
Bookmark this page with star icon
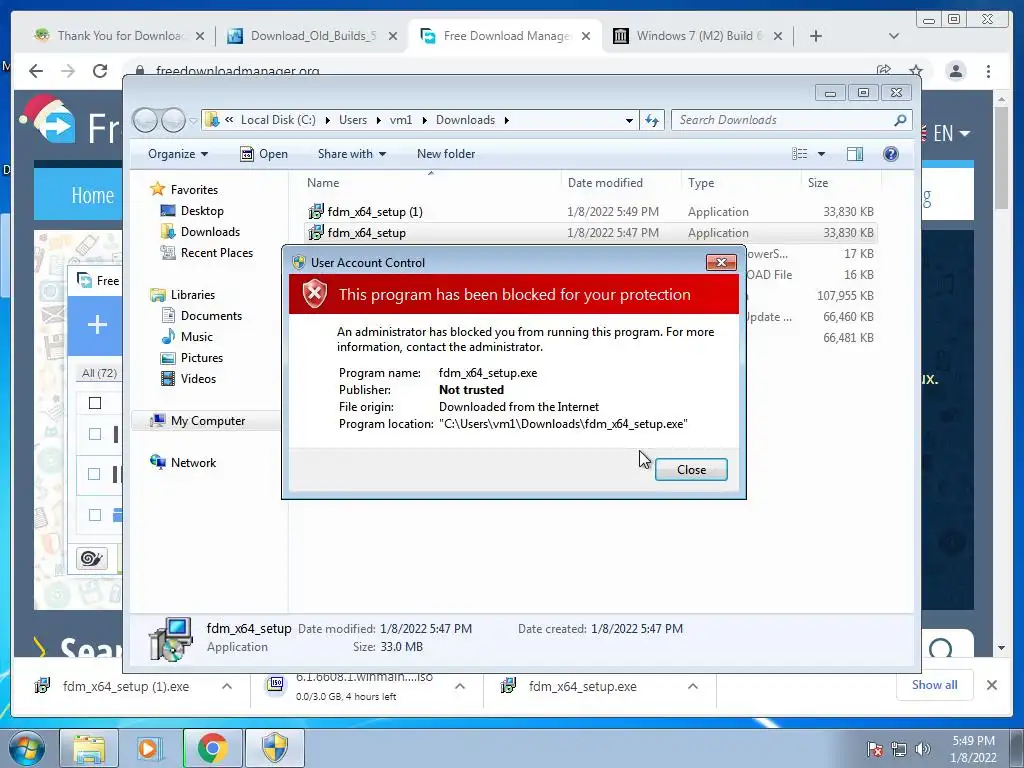(x=916, y=71)
